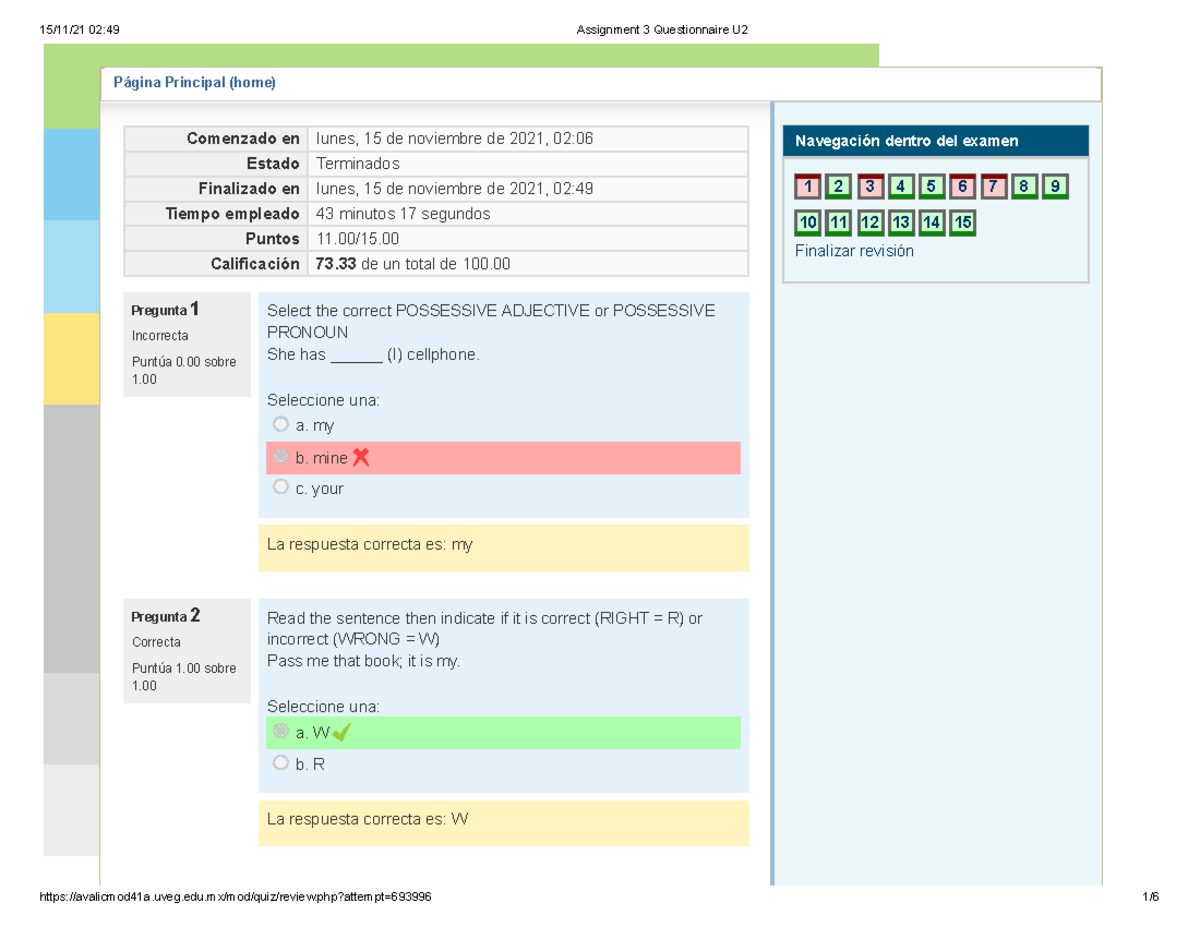Viewport: 1200px width, 927px height.
Task: Choose radio option 'b. mine'
Action: point(281,457)
